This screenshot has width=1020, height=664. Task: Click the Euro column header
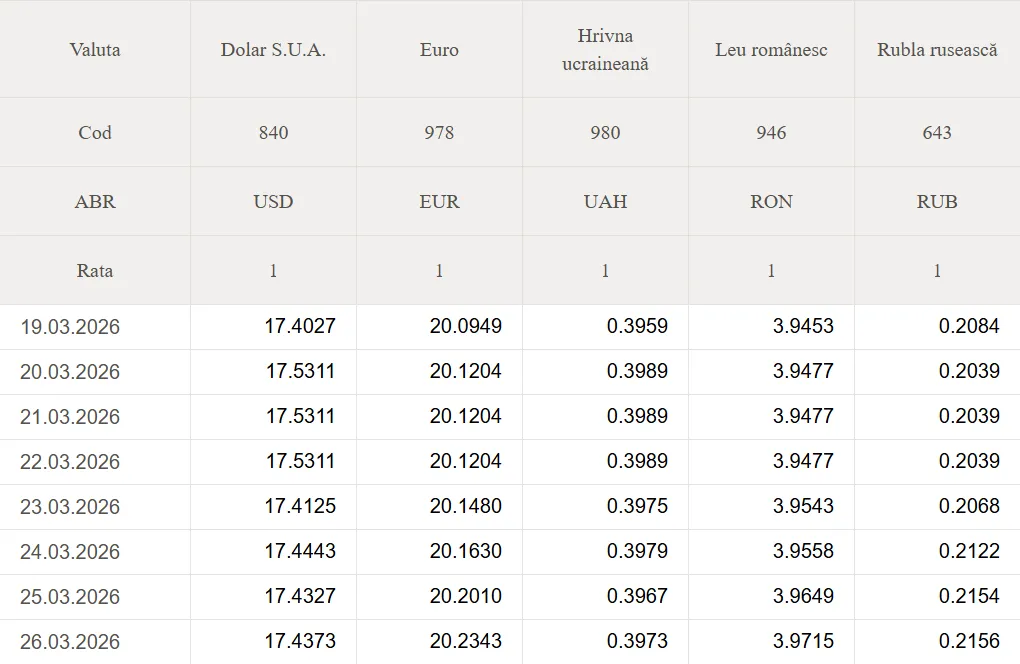click(x=439, y=50)
